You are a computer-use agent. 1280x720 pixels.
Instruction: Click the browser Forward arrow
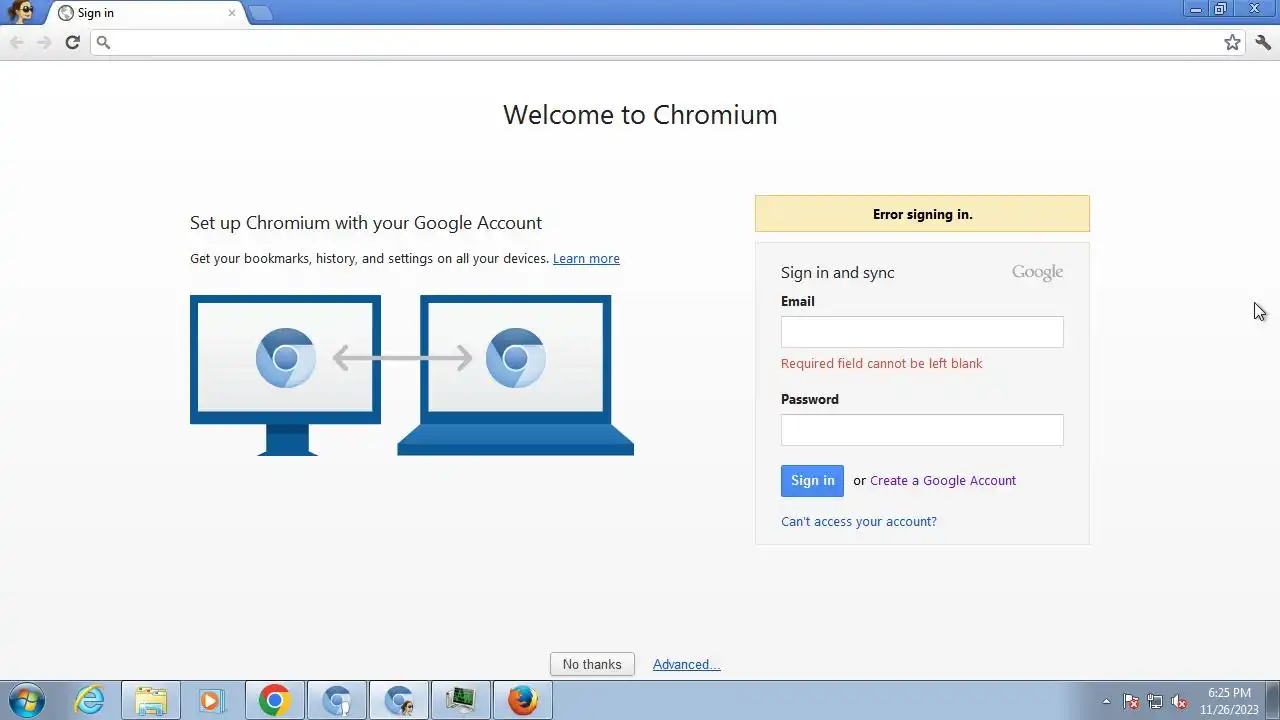coord(44,42)
